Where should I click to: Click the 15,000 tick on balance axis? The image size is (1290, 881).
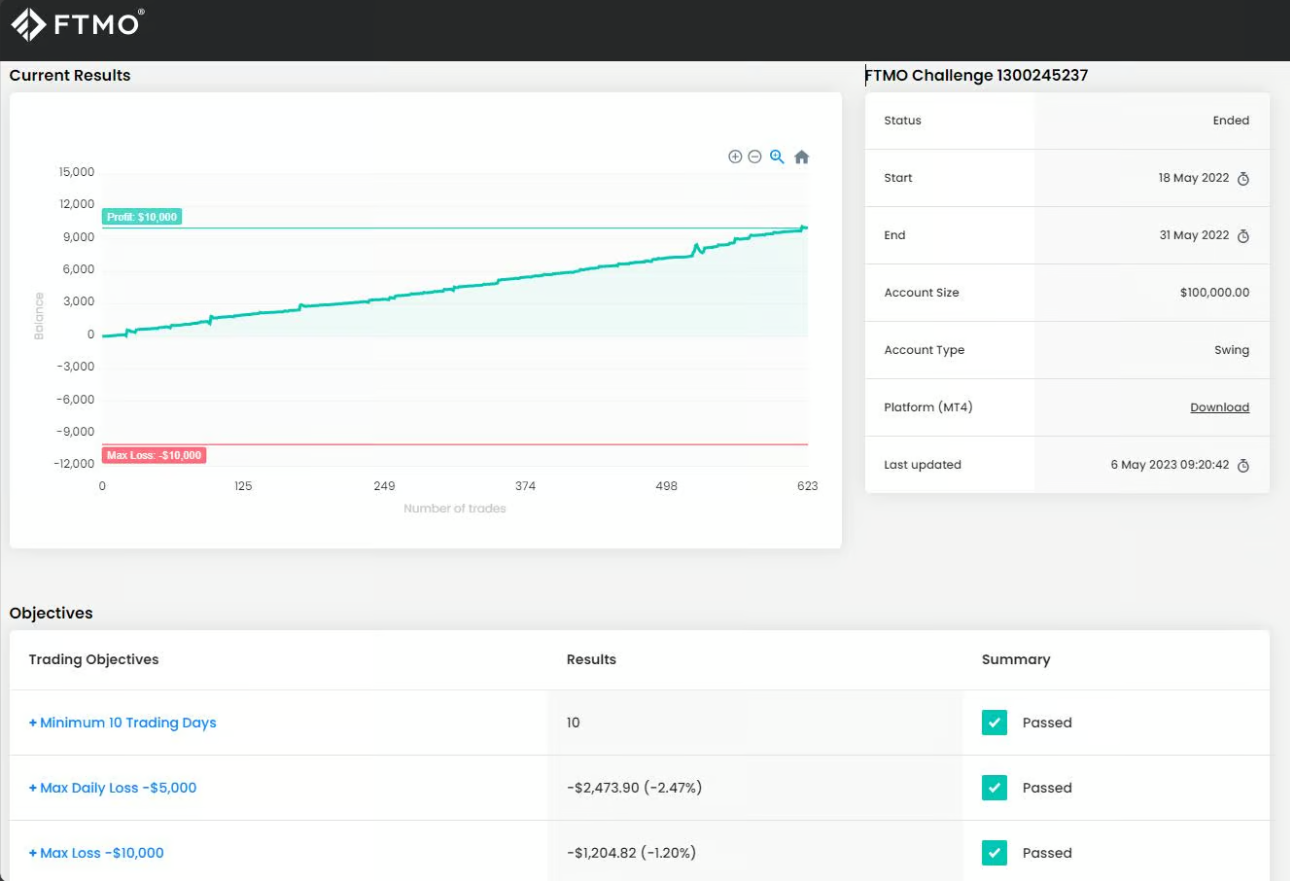(76, 172)
